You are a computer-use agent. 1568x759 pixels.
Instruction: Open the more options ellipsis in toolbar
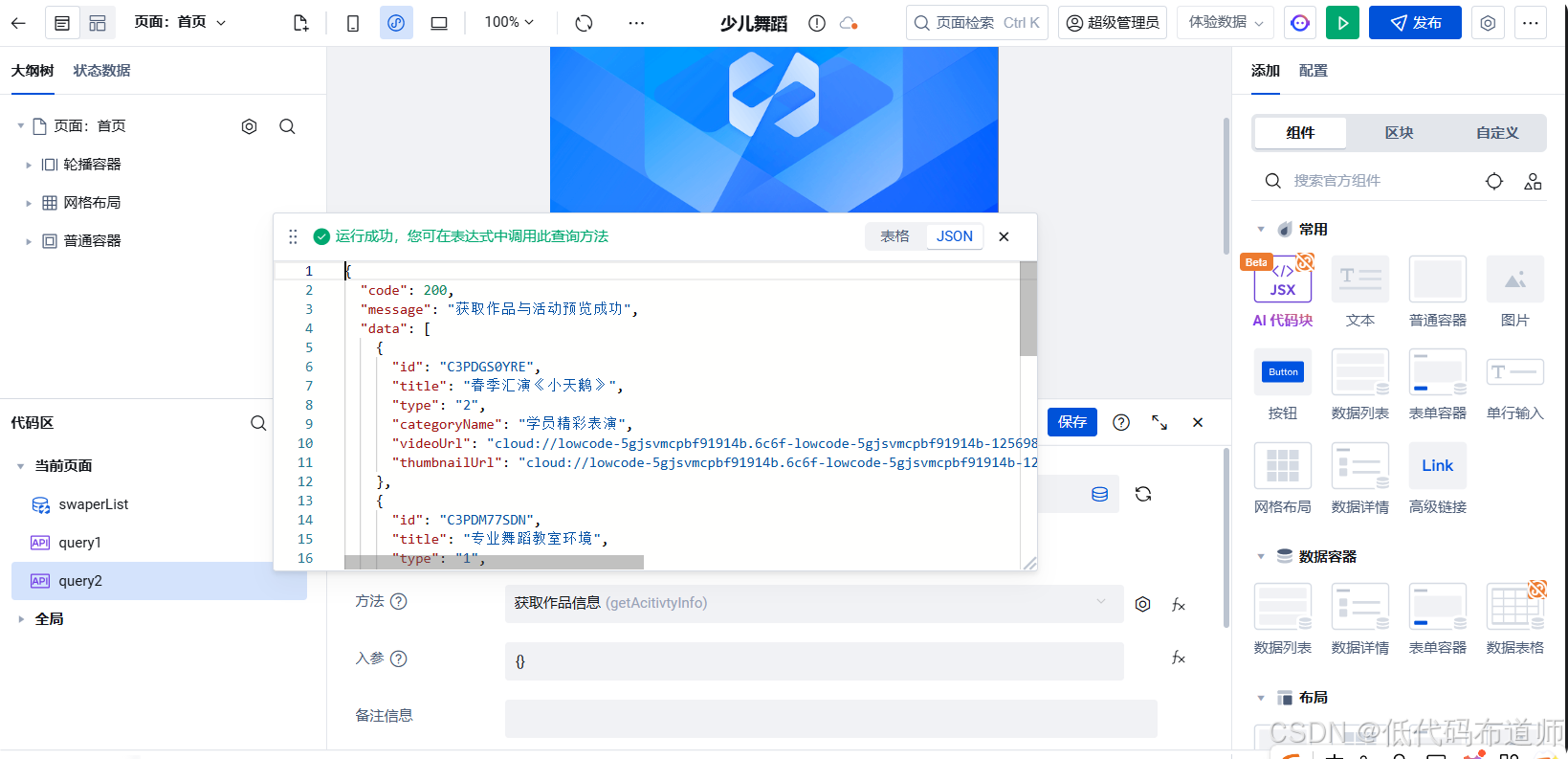pos(636,23)
